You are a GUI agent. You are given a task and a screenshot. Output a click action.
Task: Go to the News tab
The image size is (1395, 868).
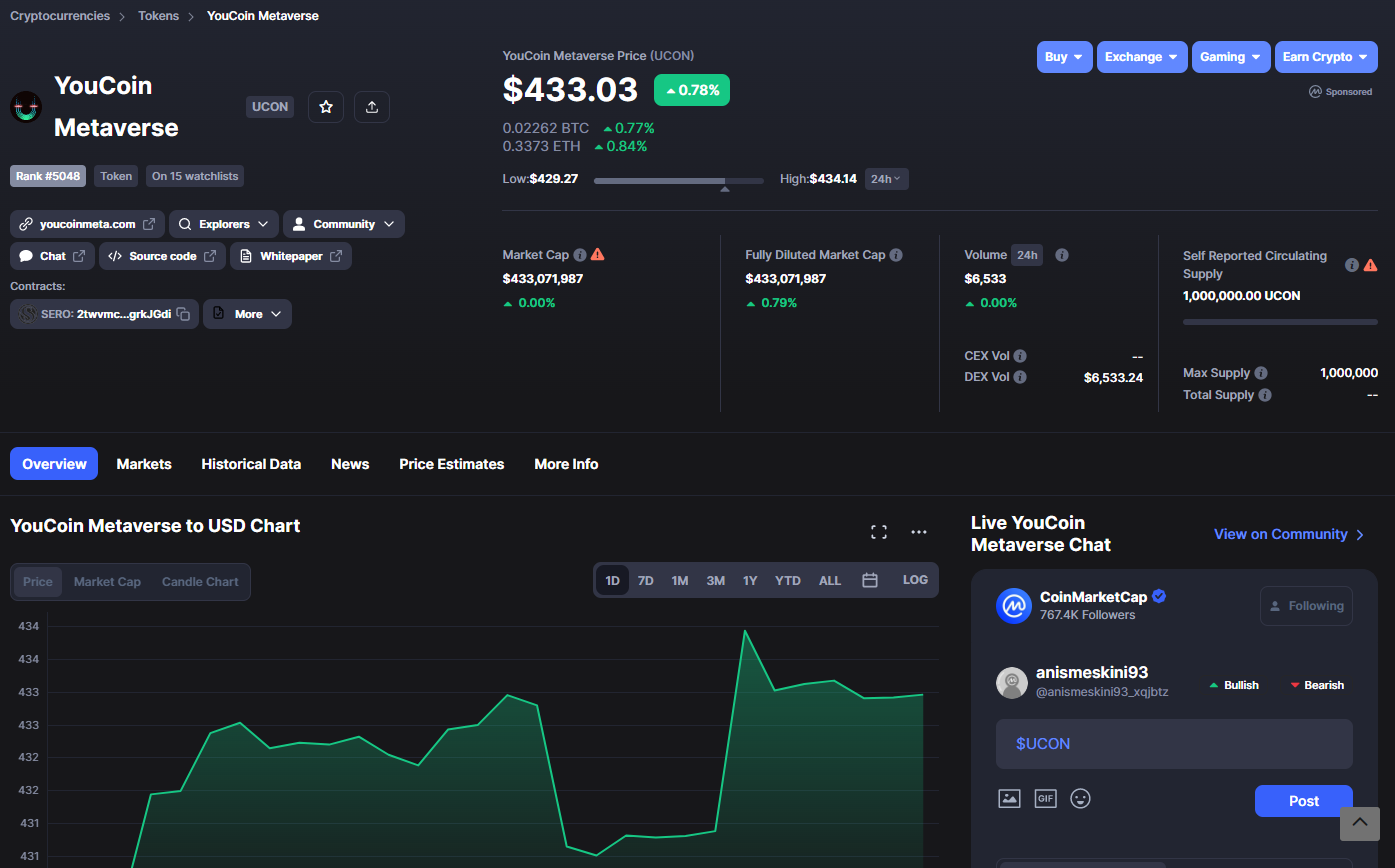[350, 464]
